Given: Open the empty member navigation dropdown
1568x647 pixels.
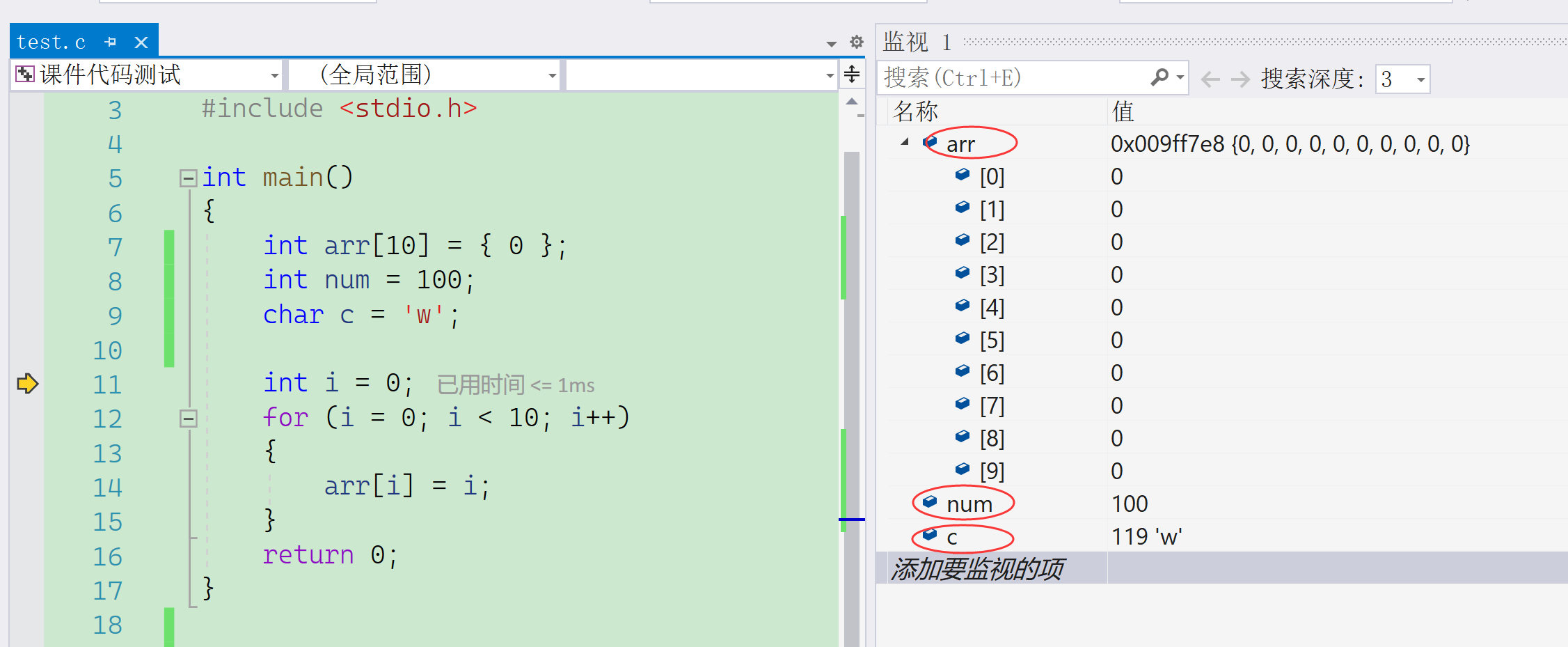Looking at the screenshot, I should 702,75.
